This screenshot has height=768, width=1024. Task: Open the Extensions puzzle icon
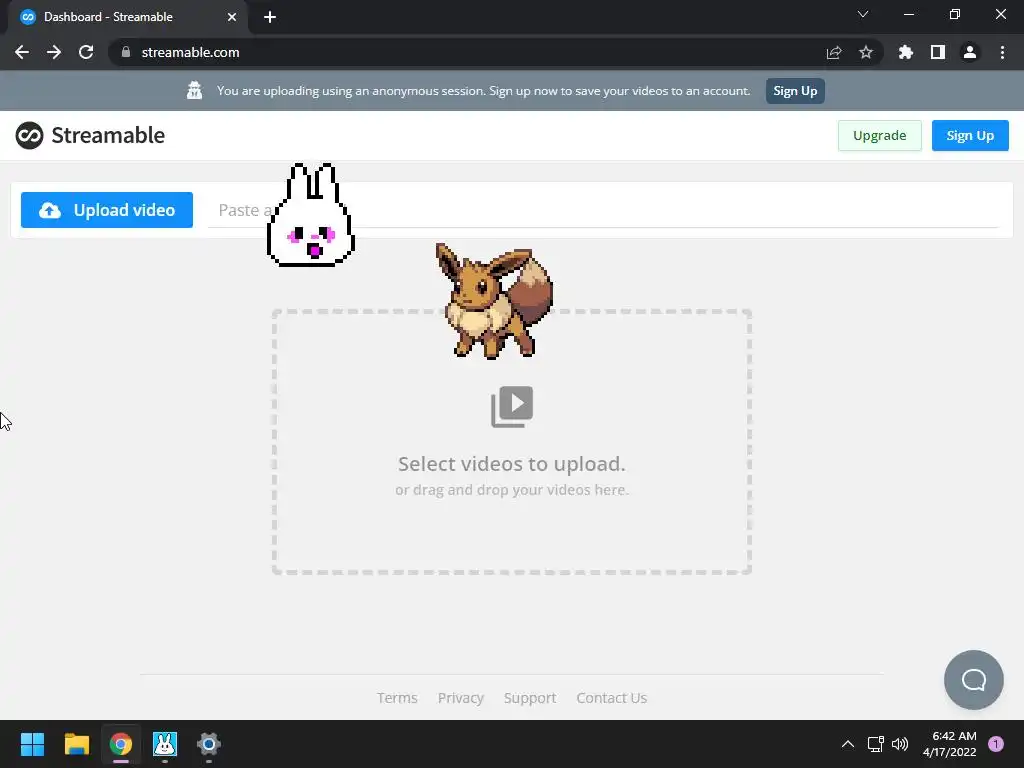(x=906, y=52)
